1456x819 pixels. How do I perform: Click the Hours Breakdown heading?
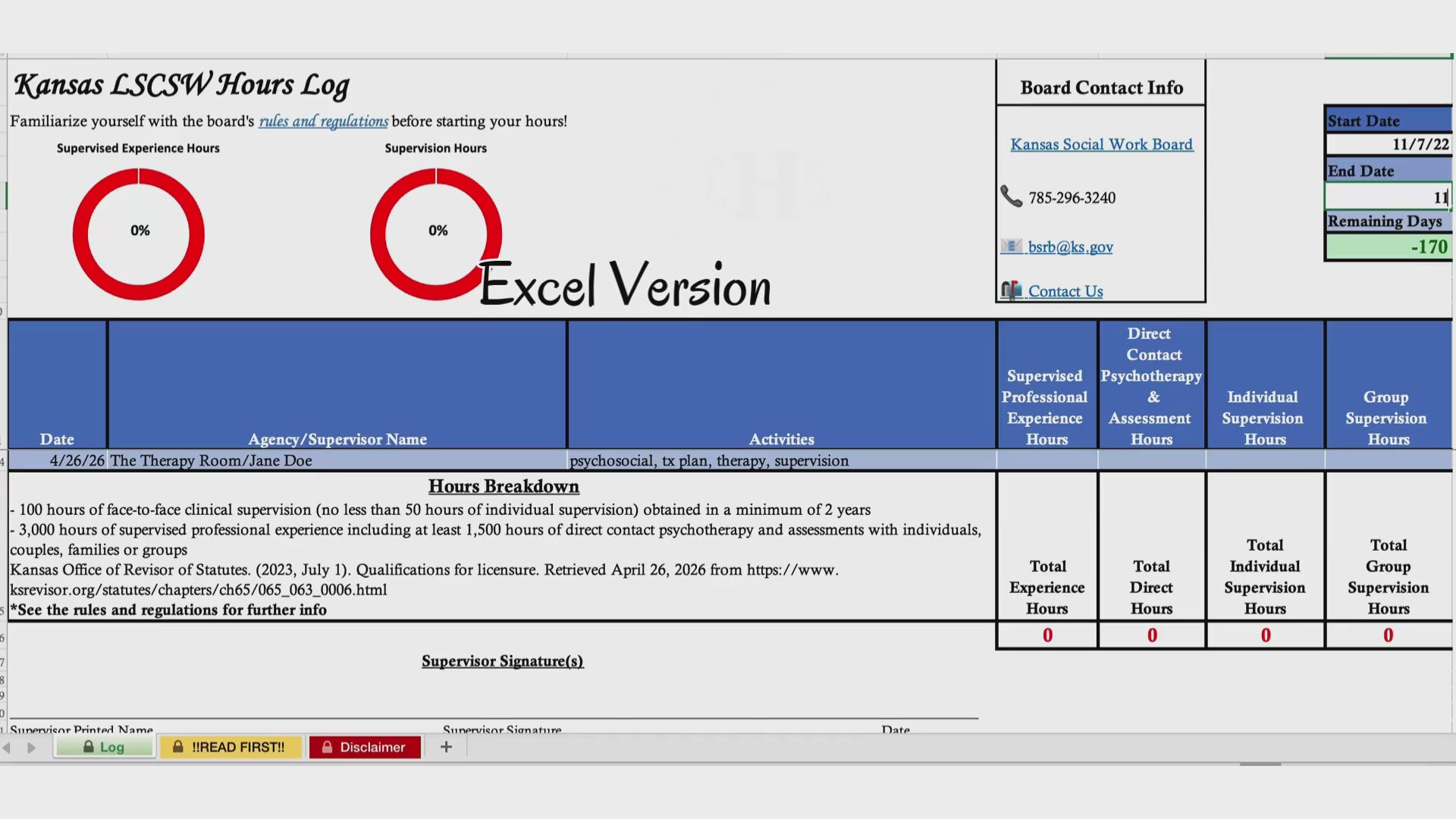[x=504, y=486]
